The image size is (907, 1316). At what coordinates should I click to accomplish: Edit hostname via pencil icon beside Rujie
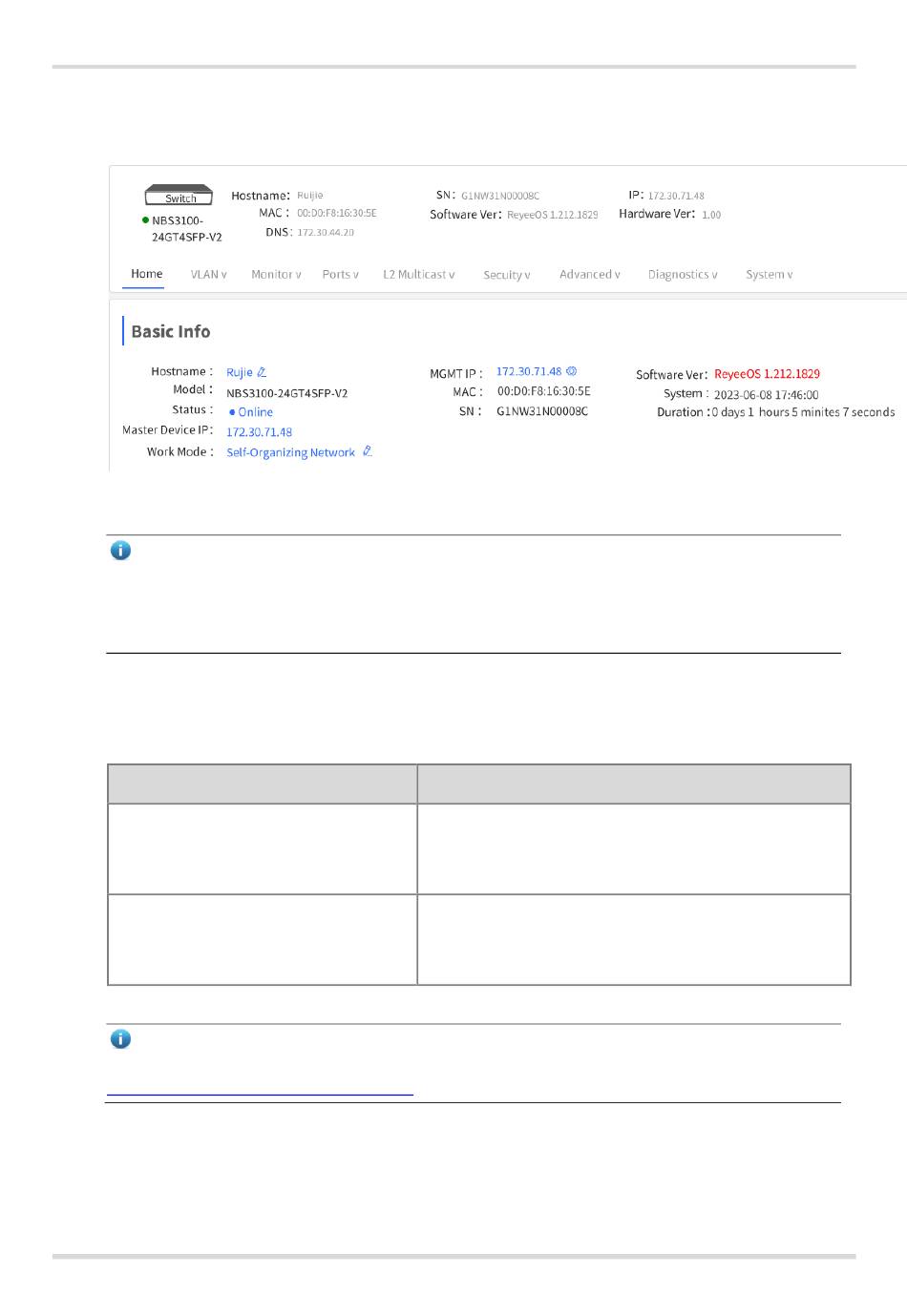[x=262, y=372]
